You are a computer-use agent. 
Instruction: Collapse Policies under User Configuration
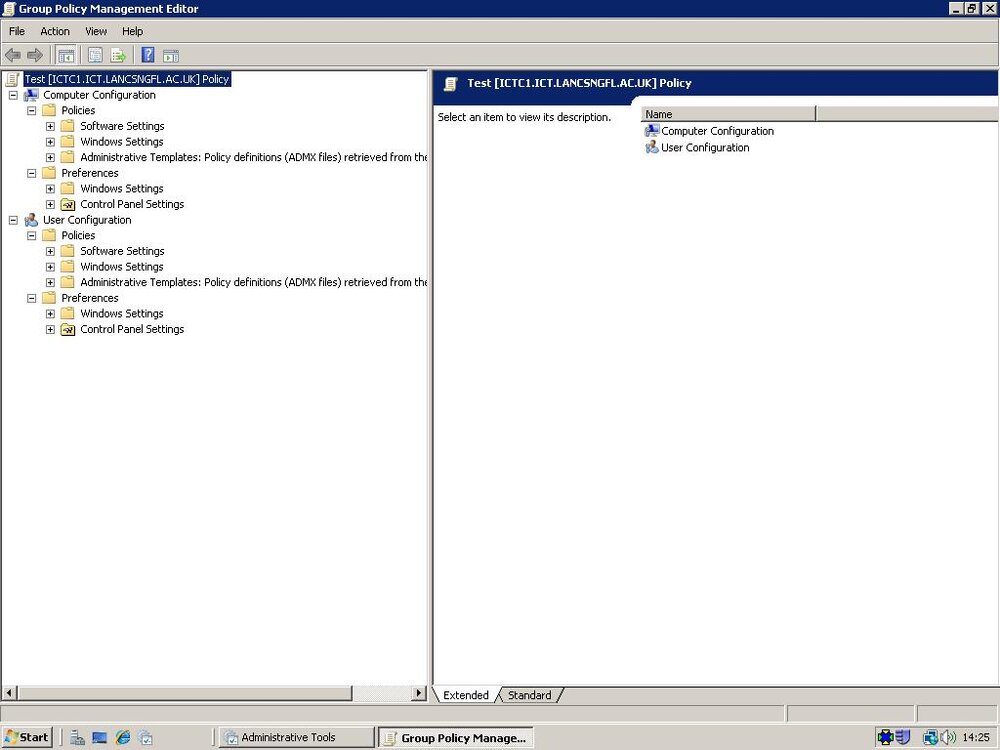(31, 235)
